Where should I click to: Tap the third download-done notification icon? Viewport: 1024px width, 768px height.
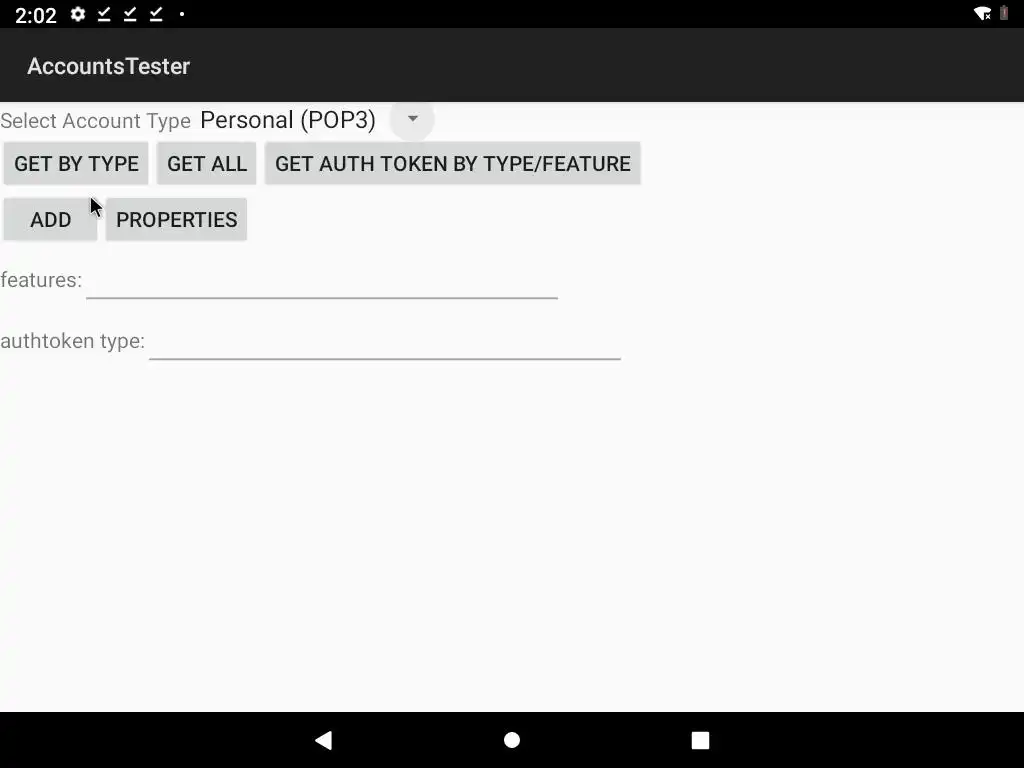click(x=156, y=14)
